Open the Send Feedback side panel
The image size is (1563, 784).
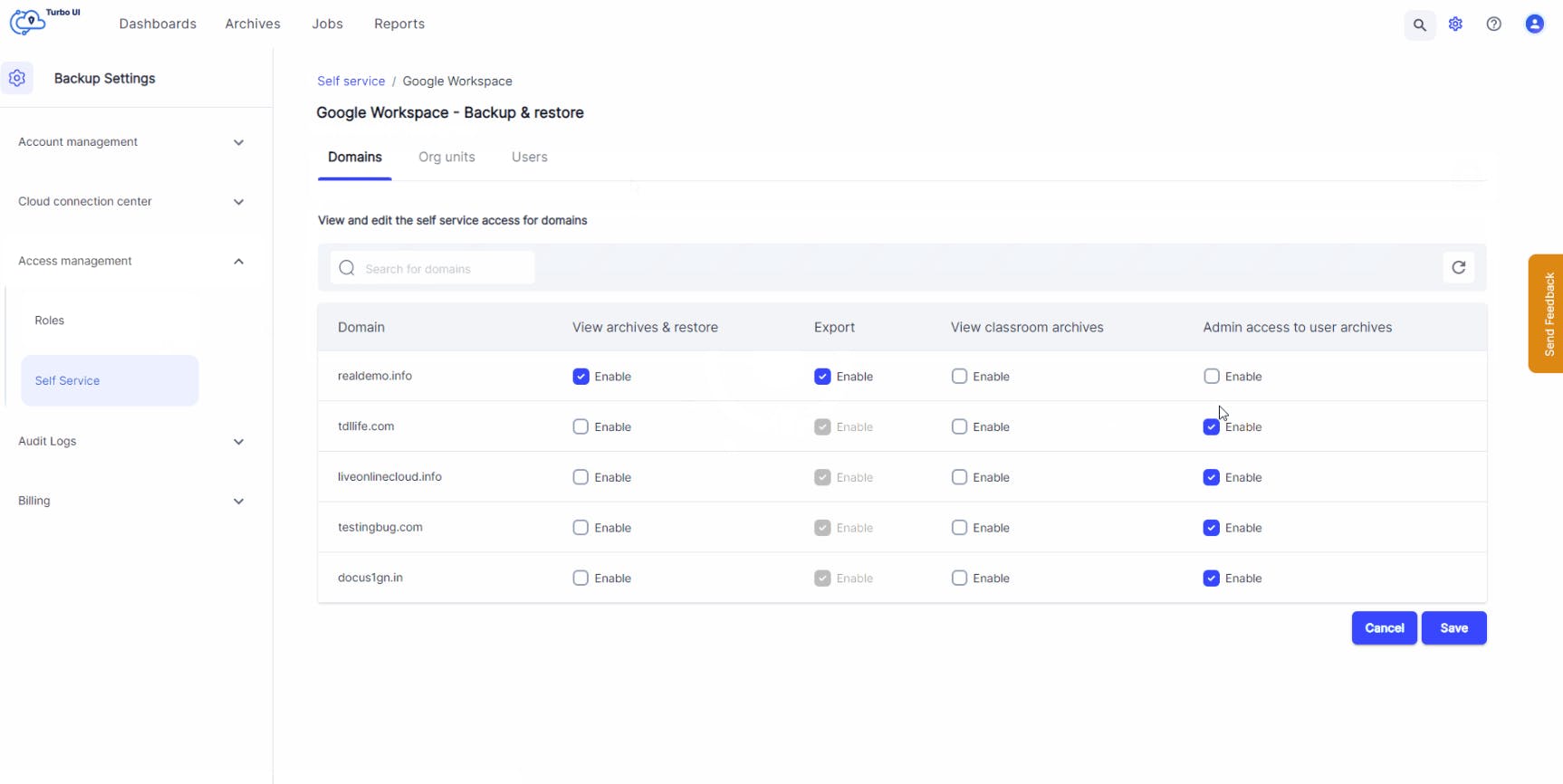(1548, 313)
